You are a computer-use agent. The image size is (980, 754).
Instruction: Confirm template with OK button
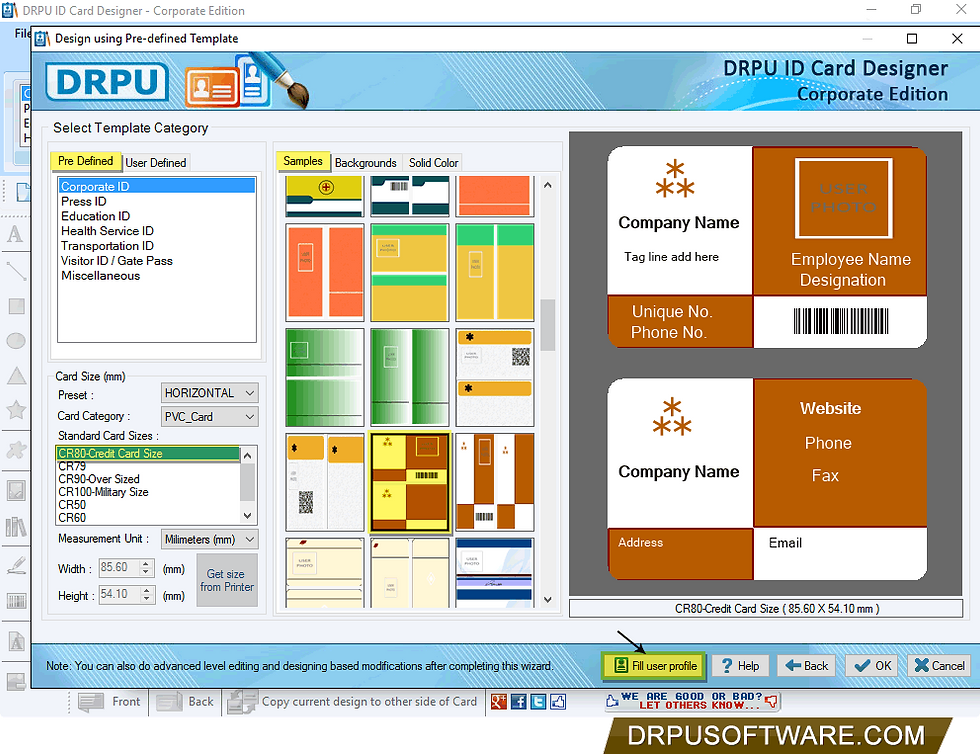[872, 666]
